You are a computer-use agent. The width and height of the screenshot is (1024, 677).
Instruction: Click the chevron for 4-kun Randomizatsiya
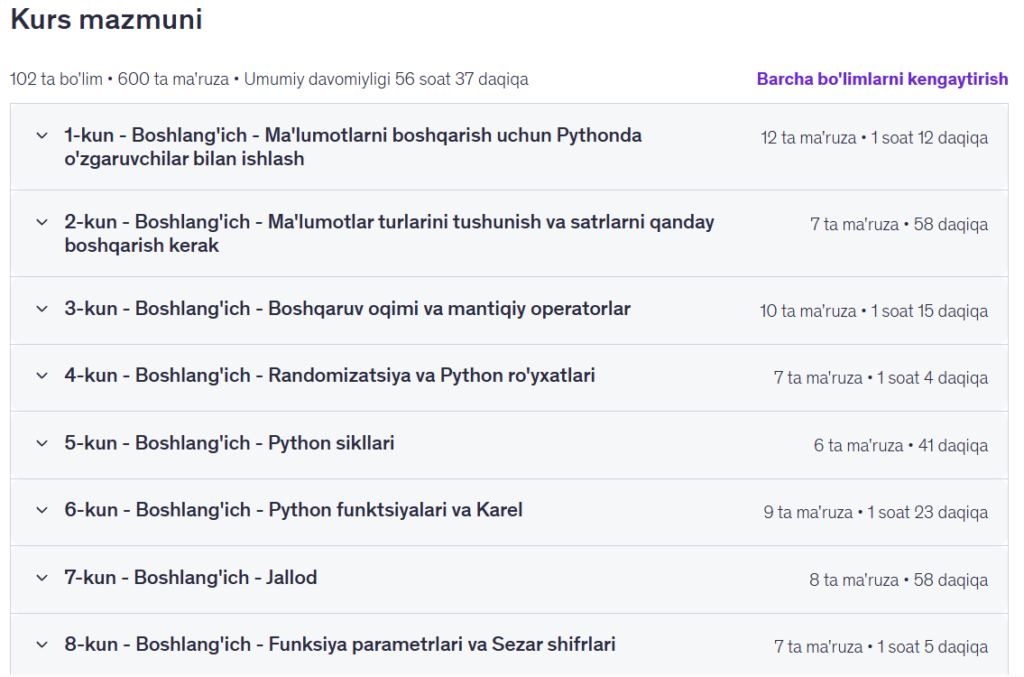[x=41, y=376]
